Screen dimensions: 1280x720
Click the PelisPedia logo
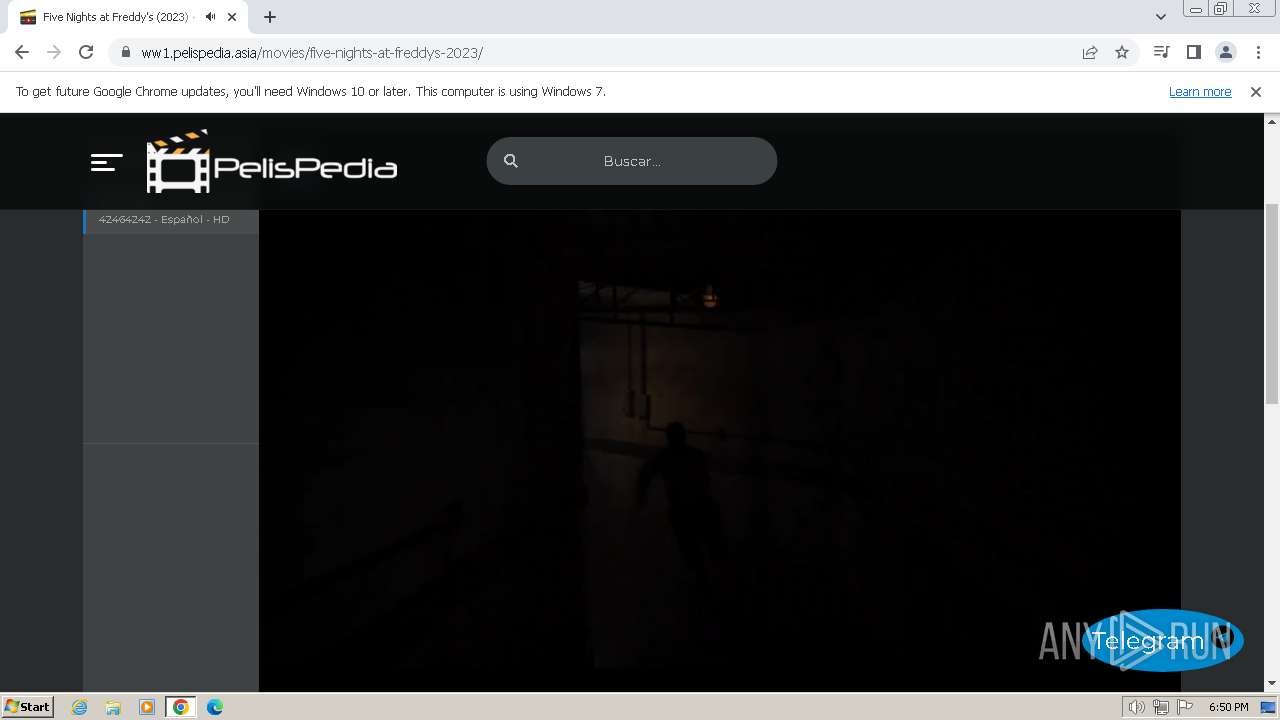point(271,161)
